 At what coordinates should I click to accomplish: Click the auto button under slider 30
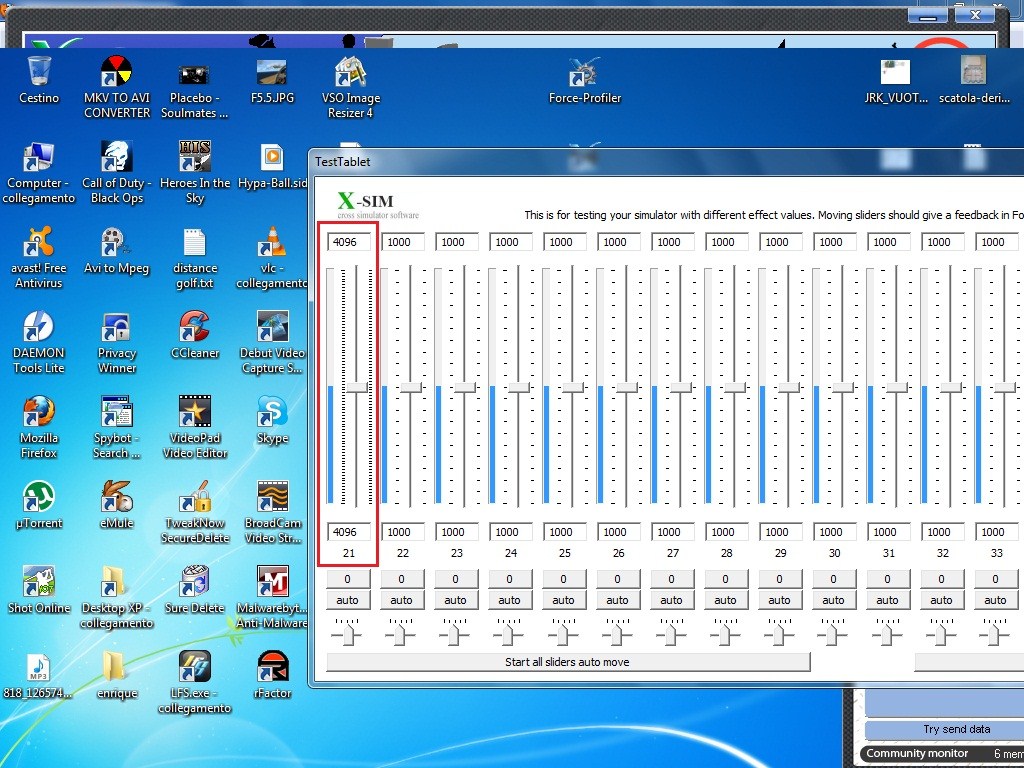coord(833,600)
